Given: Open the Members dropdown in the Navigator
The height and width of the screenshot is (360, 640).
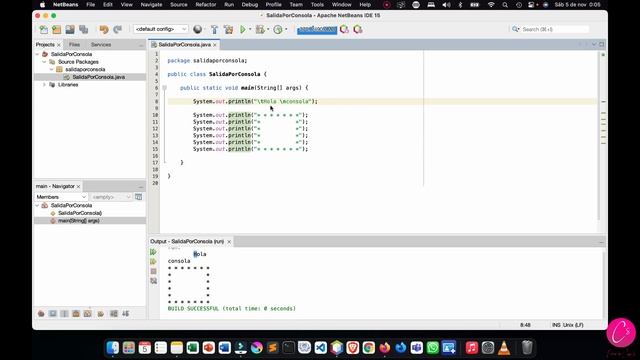Looking at the screenshot, I should [61, 197].
